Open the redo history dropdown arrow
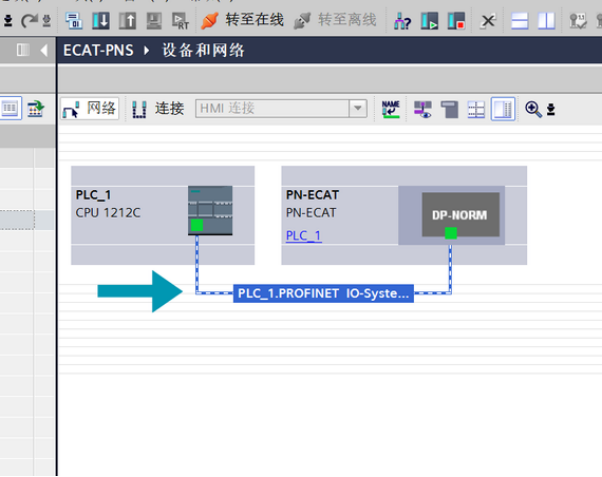The image size is (602, 477). 46,20
